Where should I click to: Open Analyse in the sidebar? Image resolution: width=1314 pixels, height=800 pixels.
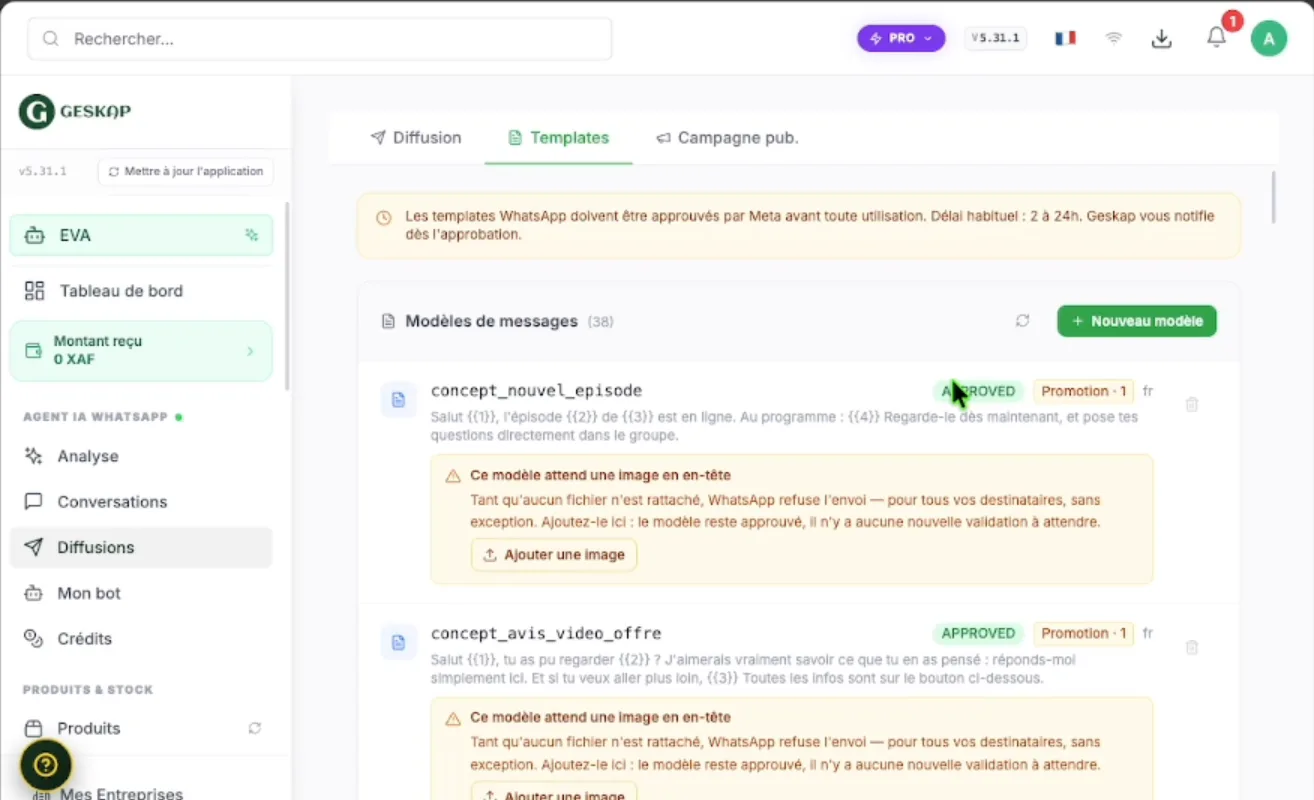141,456
